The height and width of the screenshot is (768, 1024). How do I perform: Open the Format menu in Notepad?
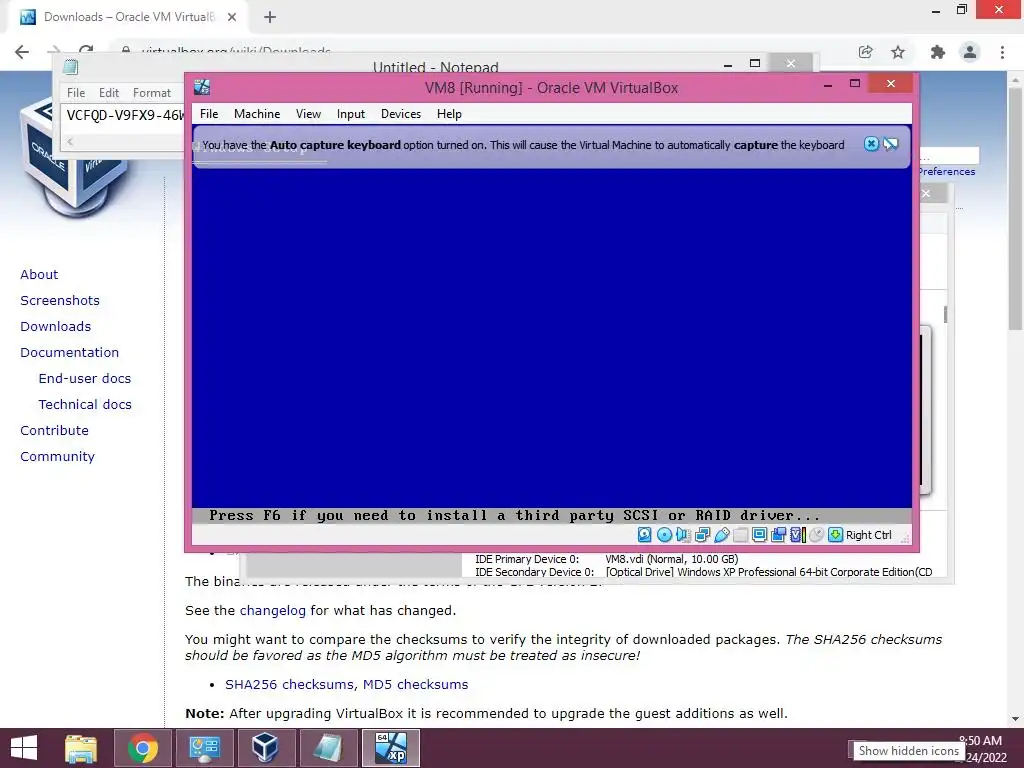coord(152,93)
